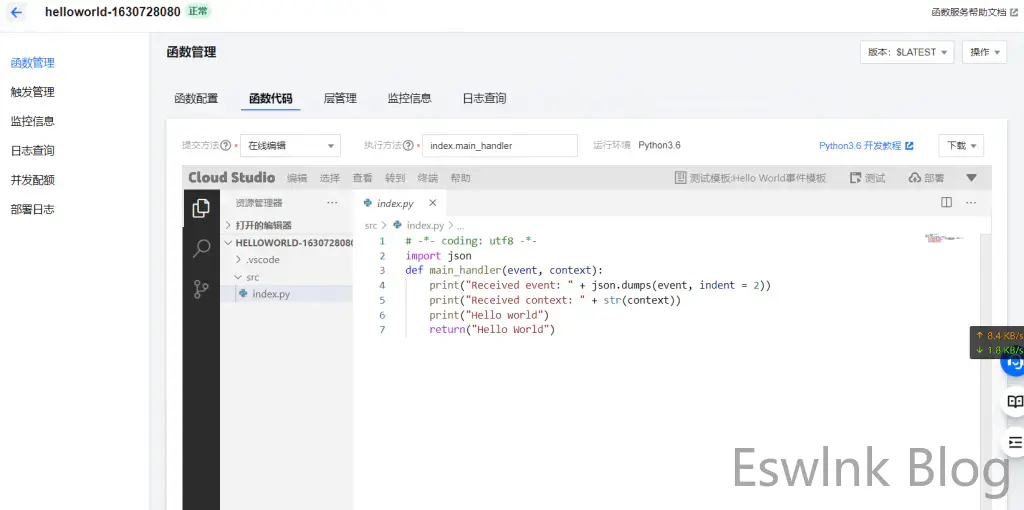Expand the 打开的编辑器 section
1024x510 pixels.
[x=263, y=225]
